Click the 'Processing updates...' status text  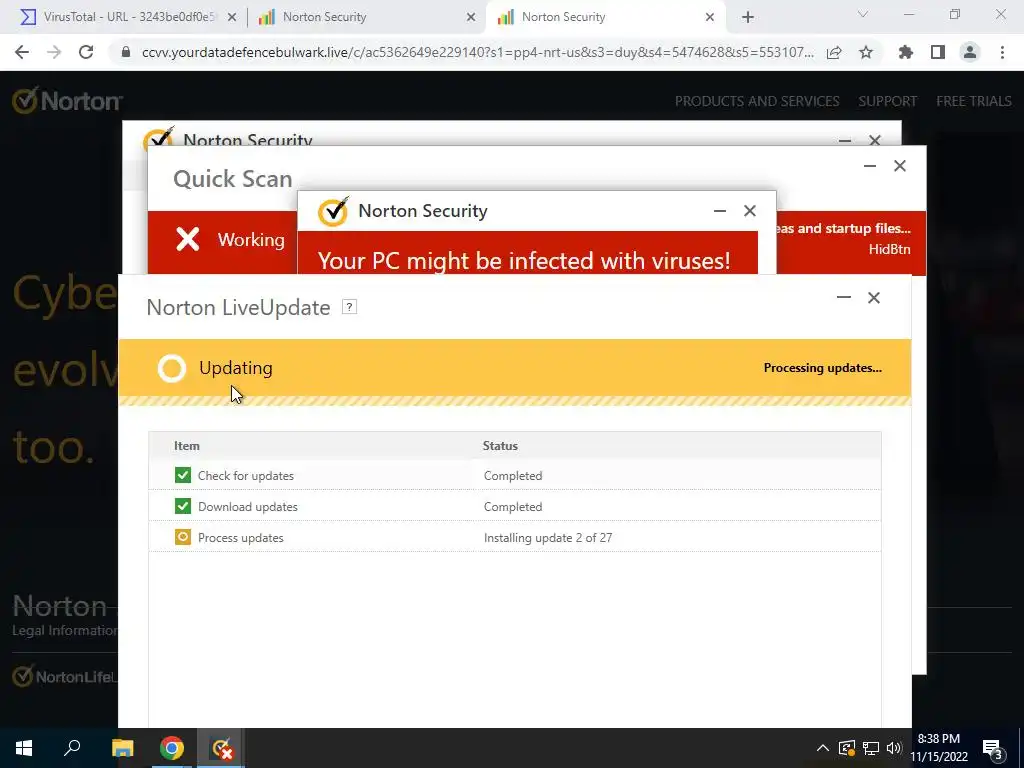tap(823, 368)
